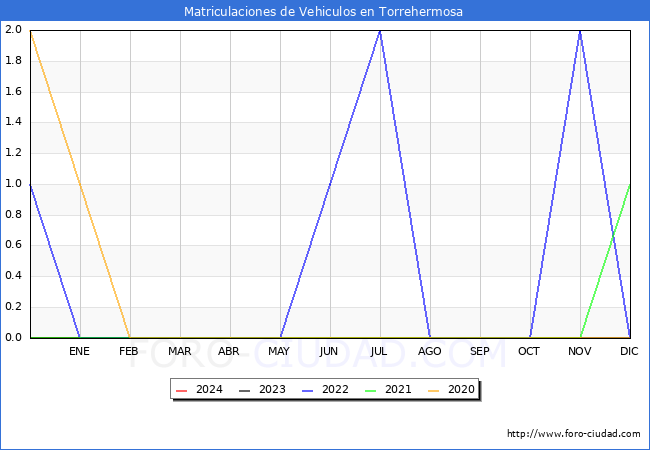650x450 pixels.
Task: Click the 2020 orange legend swatch
Action: pos(434,390)
